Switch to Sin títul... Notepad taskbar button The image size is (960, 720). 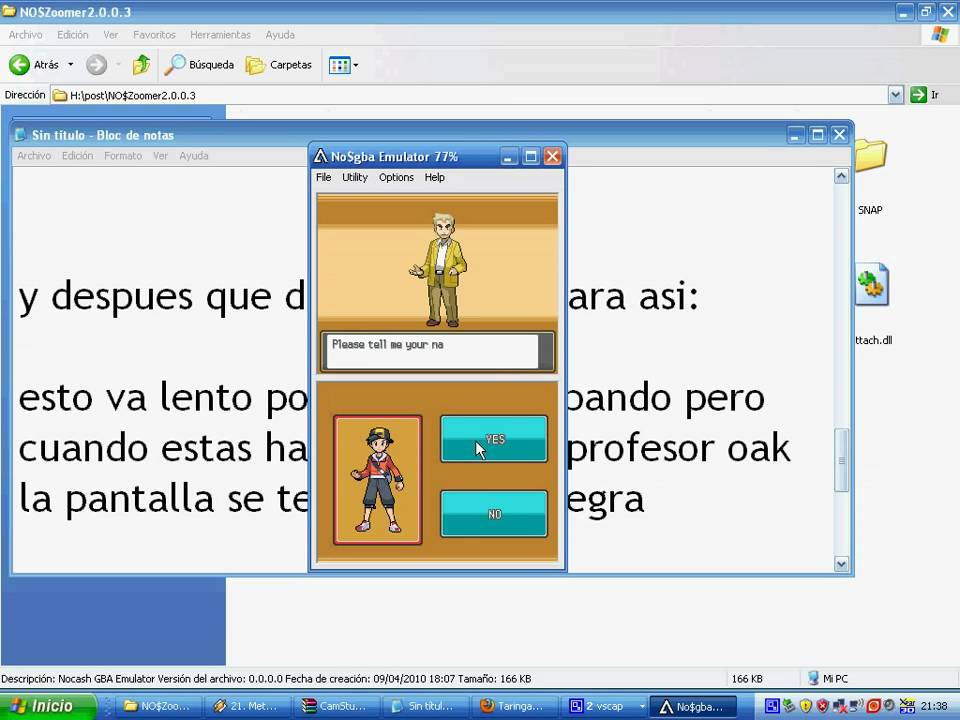(x=426, y=706)
